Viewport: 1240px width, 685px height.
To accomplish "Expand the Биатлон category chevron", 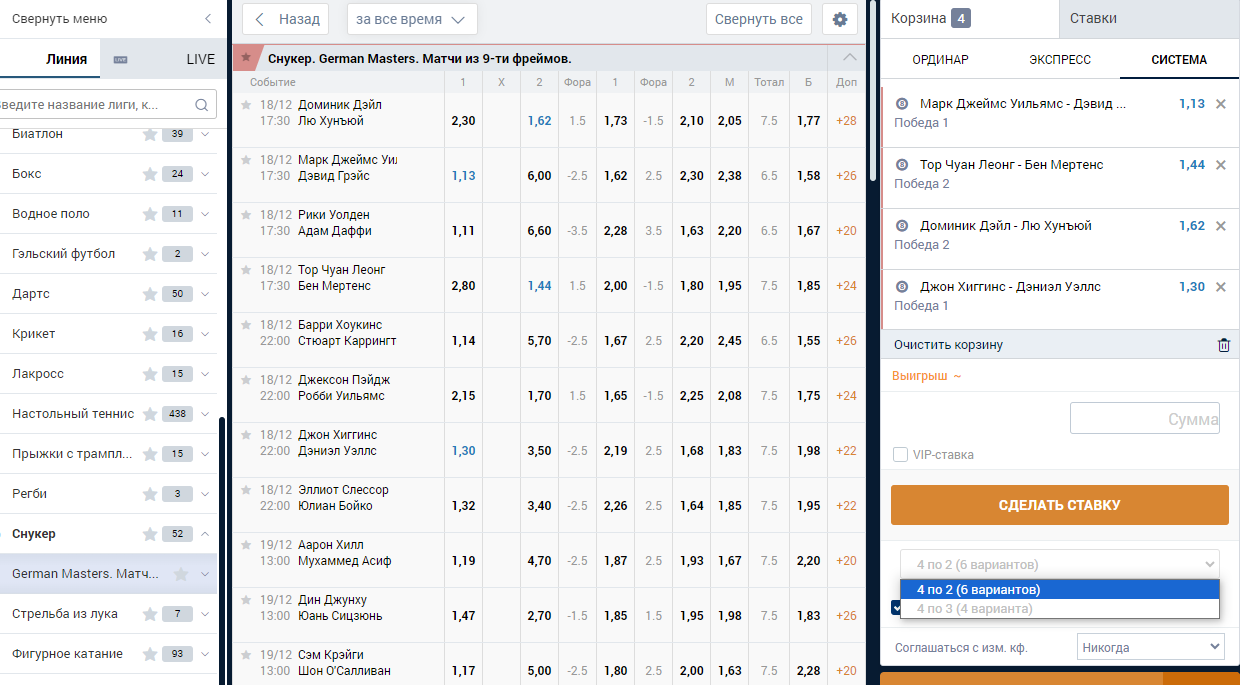I will click(205, 134).
